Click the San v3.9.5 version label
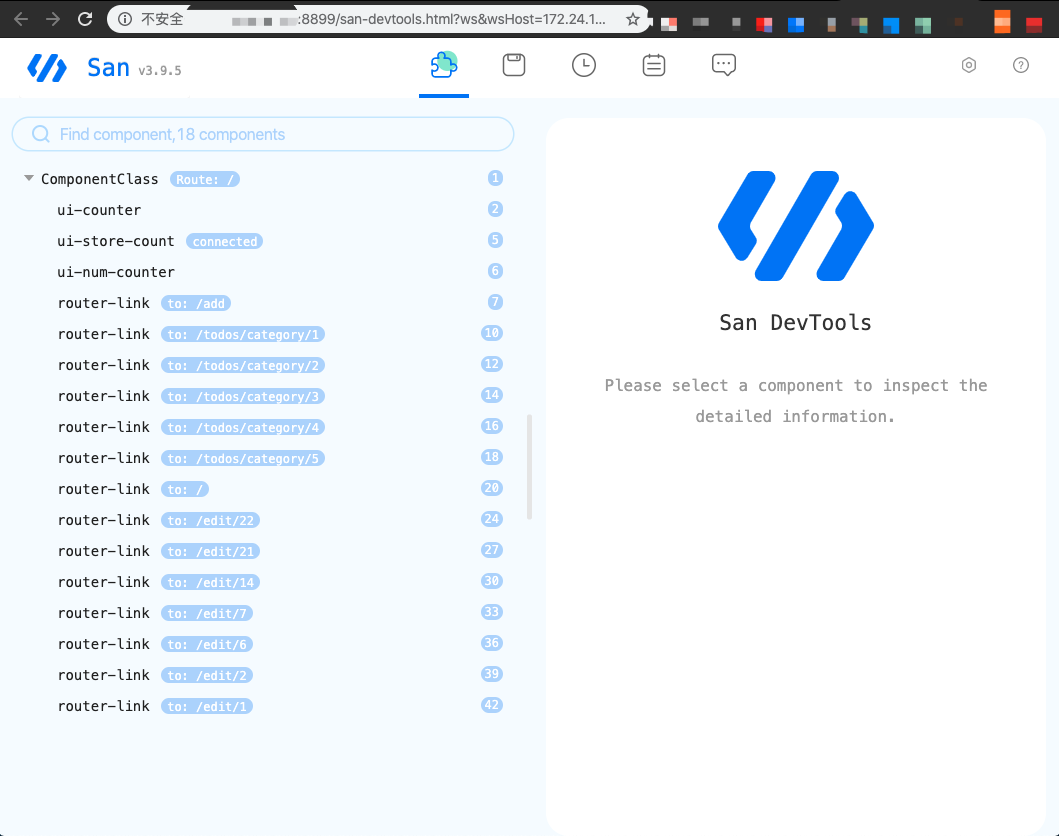Image resolution: width=1059 pixels, height=836 pixels. [x=160, y=70]
